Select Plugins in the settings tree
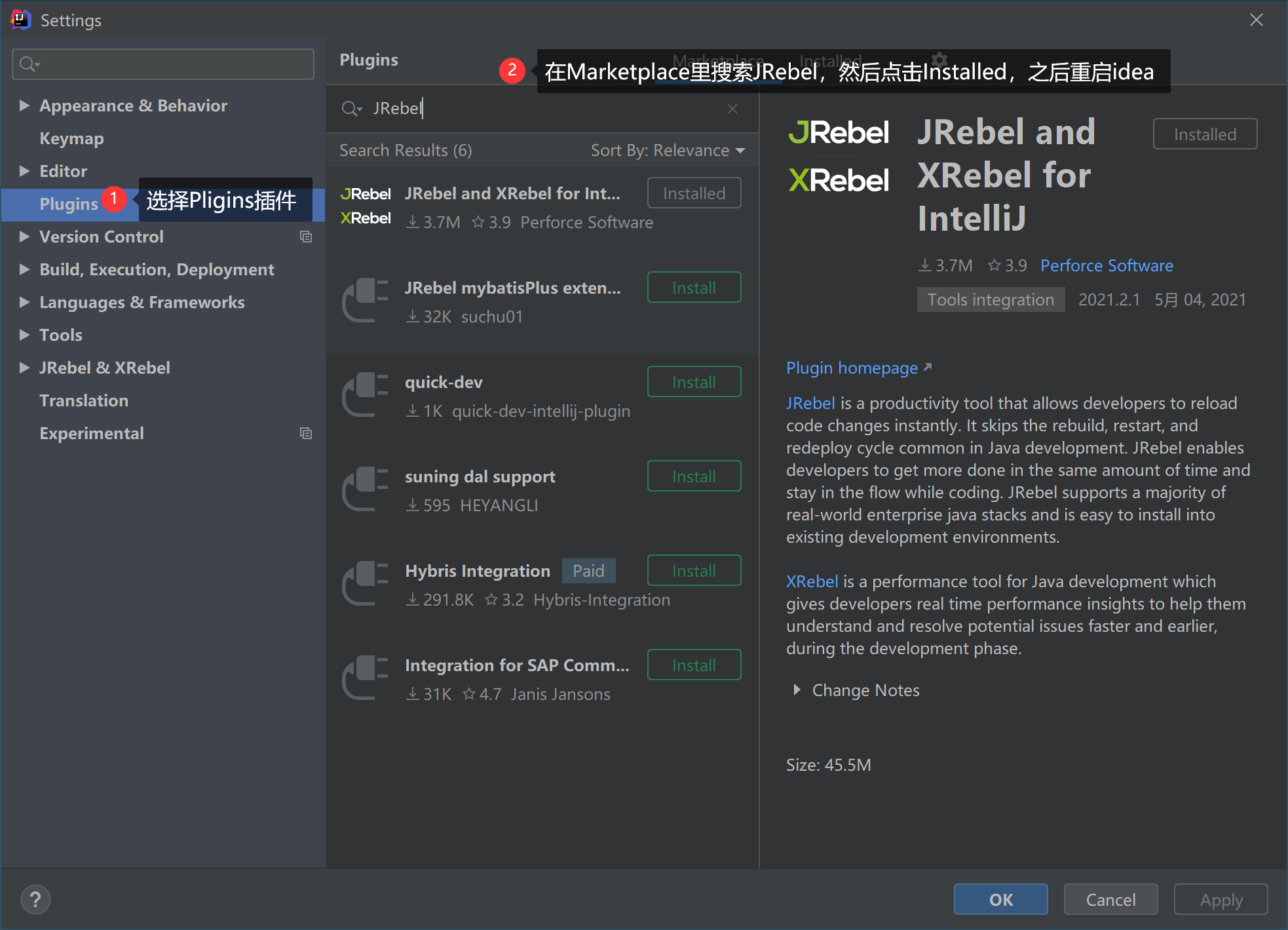This screenshot has height=930, width=1288. 68,204
